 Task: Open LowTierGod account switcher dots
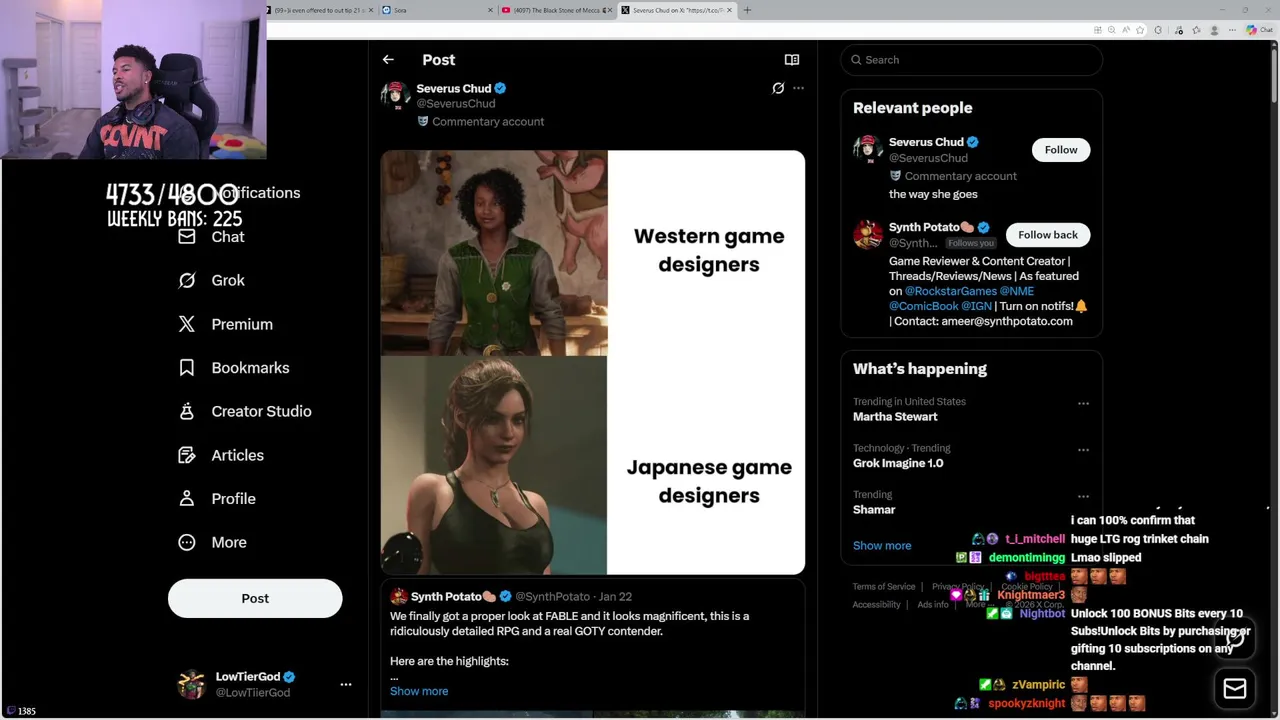[x=345, y=685]
